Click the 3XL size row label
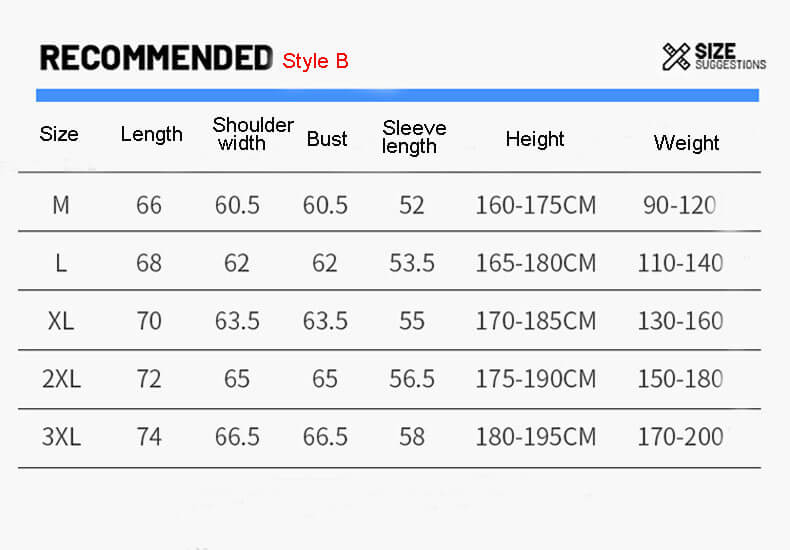Image resolution: width=790 pixels, height=550 pixels. [x=61, y=437]
